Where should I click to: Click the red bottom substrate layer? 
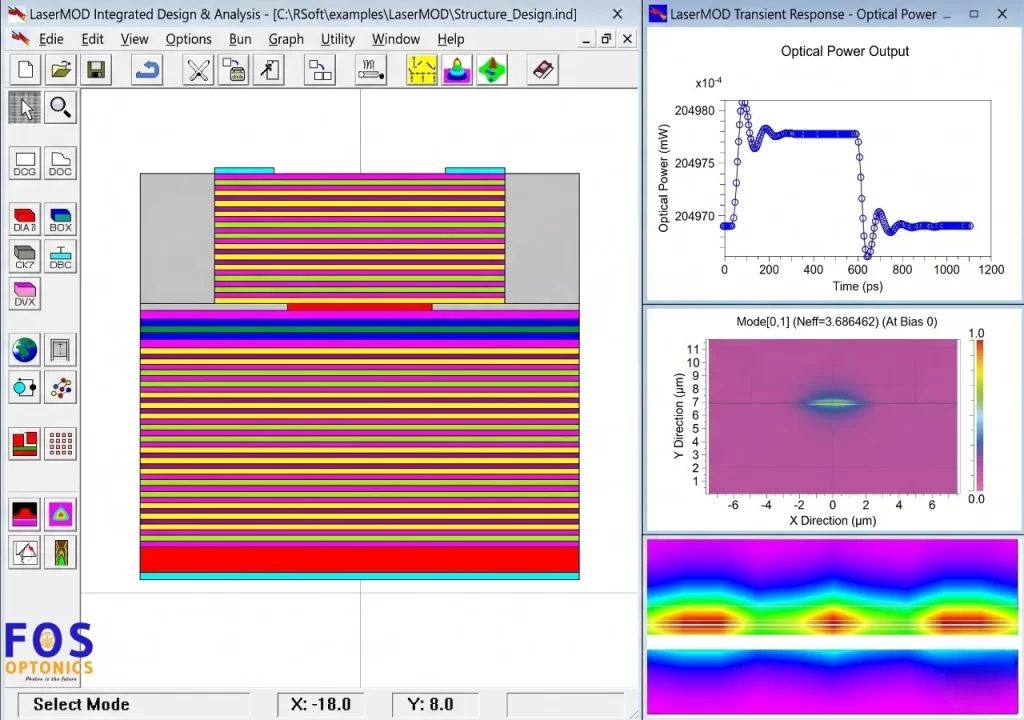(x=359, y=560)
